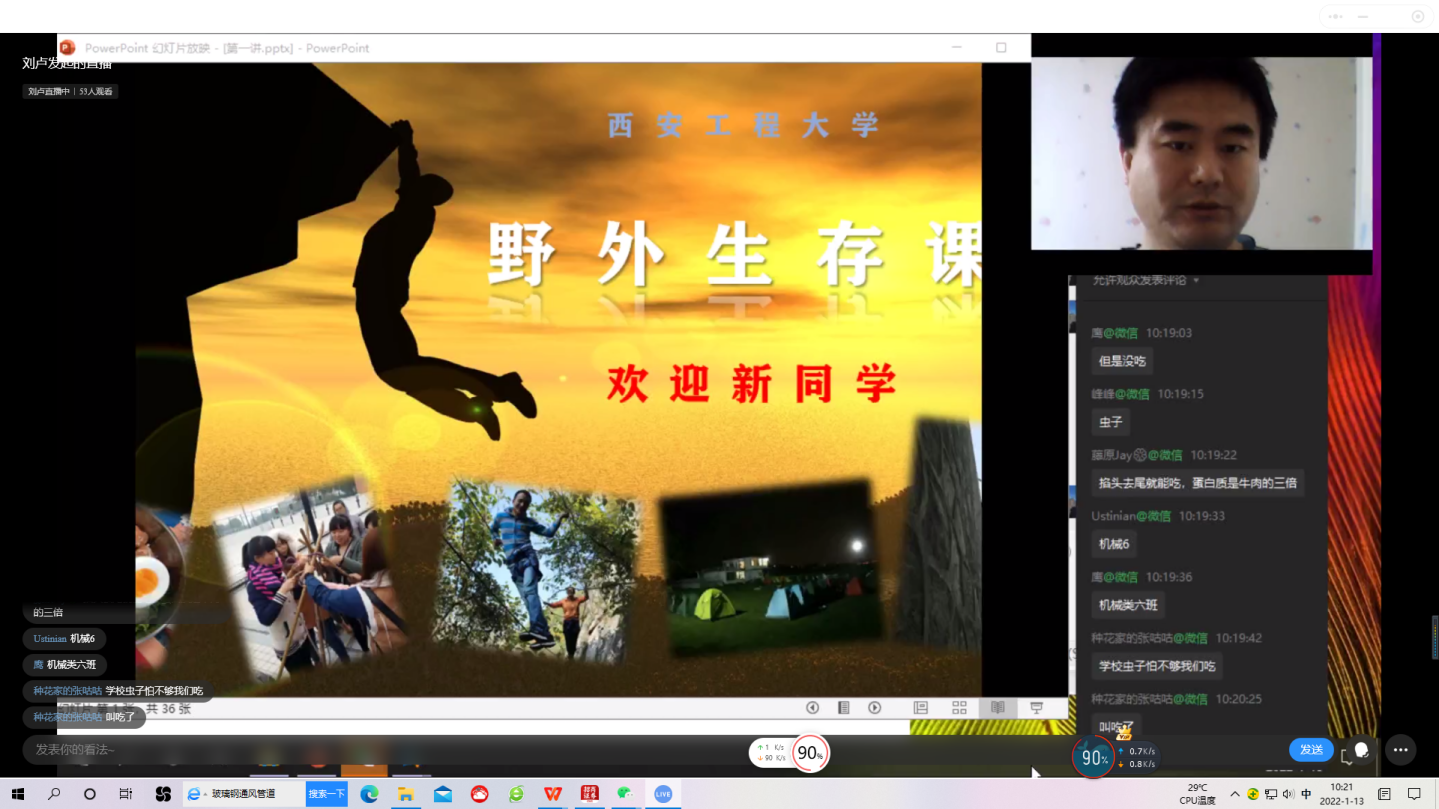Viewport: 1439px width, 809px height.
Task: Open the customer service headset icon
Action: pos(1360,751)
